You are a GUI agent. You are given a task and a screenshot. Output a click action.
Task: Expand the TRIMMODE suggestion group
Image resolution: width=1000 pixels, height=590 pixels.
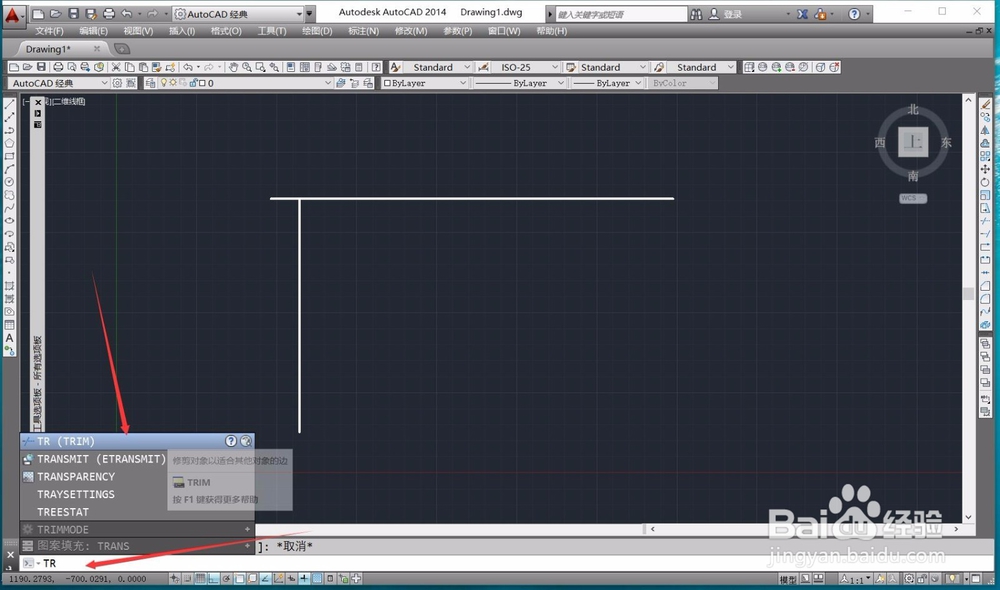247,529
